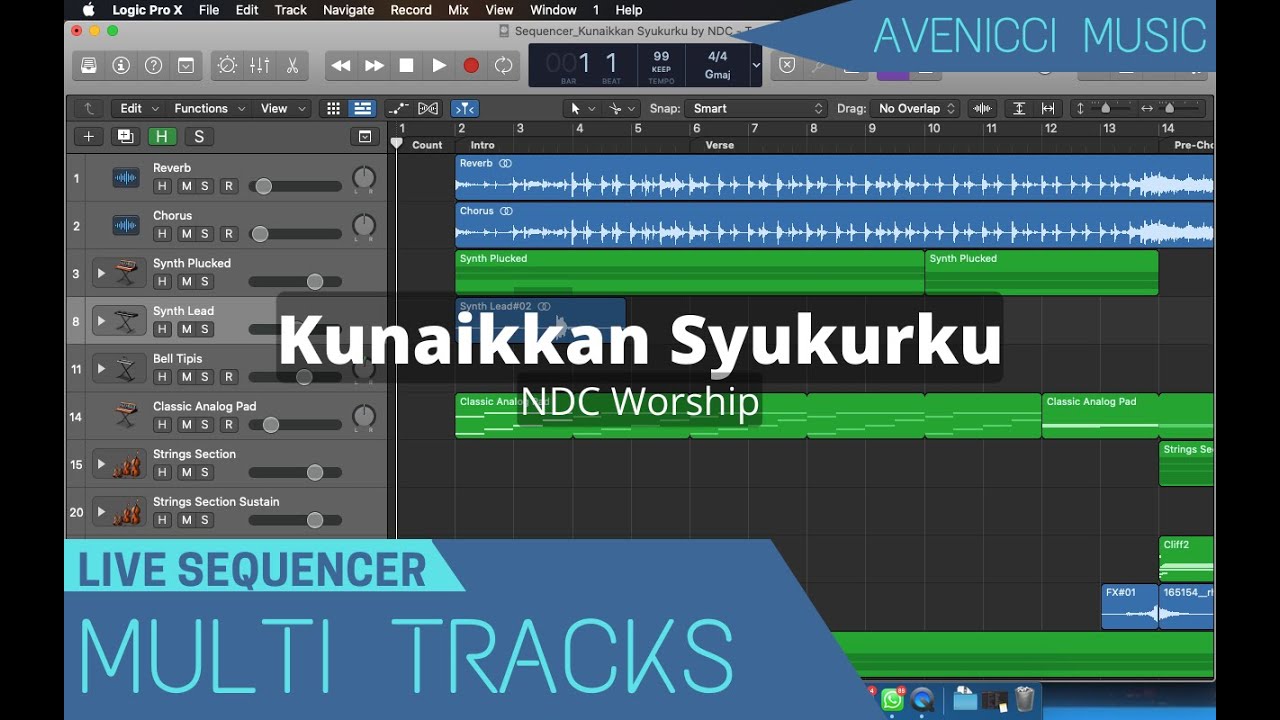Open the Library panel icon
1280x720 pixels.
pyautogui.click(x=89, y=65)
